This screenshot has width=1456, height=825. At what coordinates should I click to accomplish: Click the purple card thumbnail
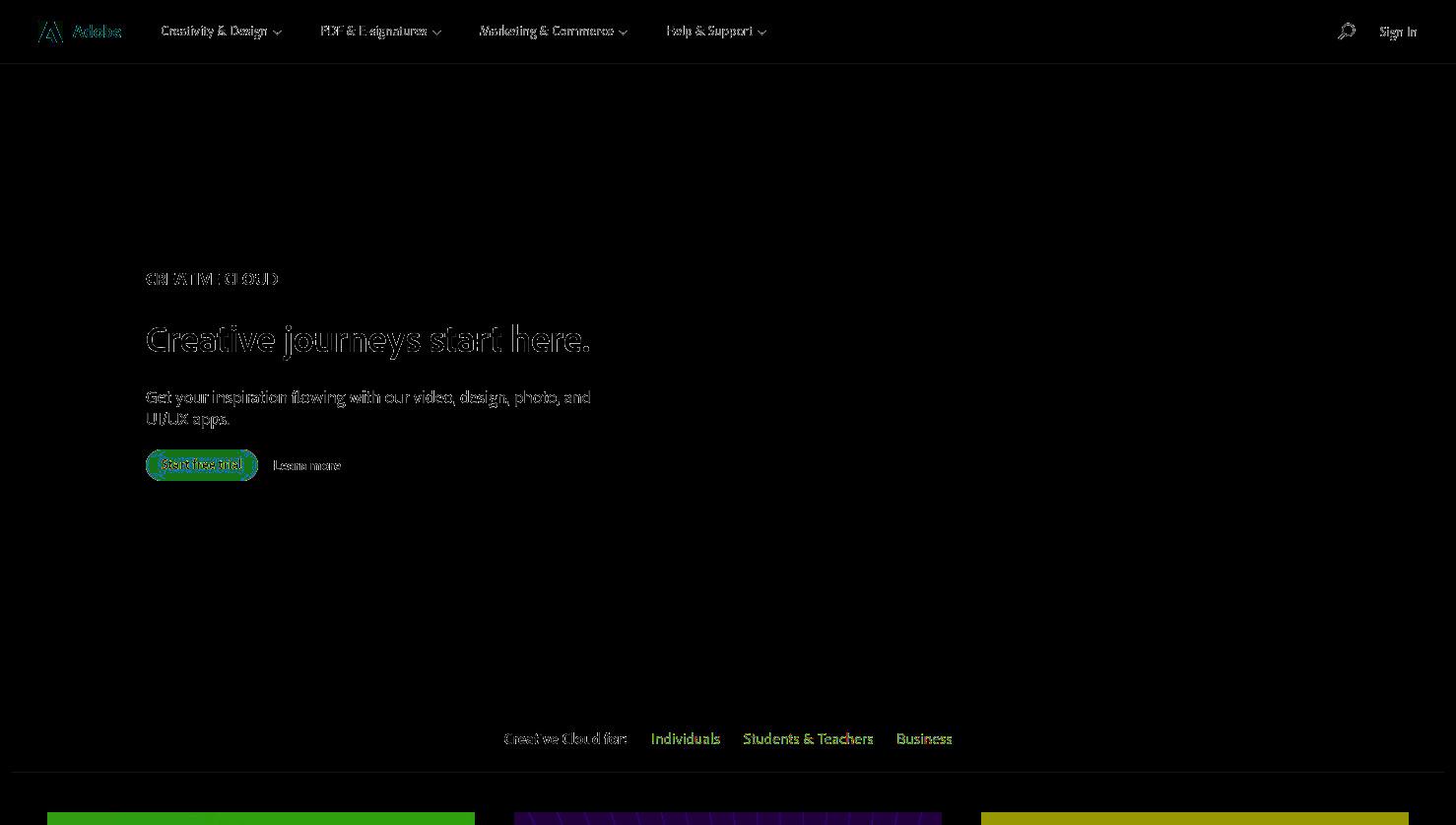pyautogui.click(x=728, y=818)
